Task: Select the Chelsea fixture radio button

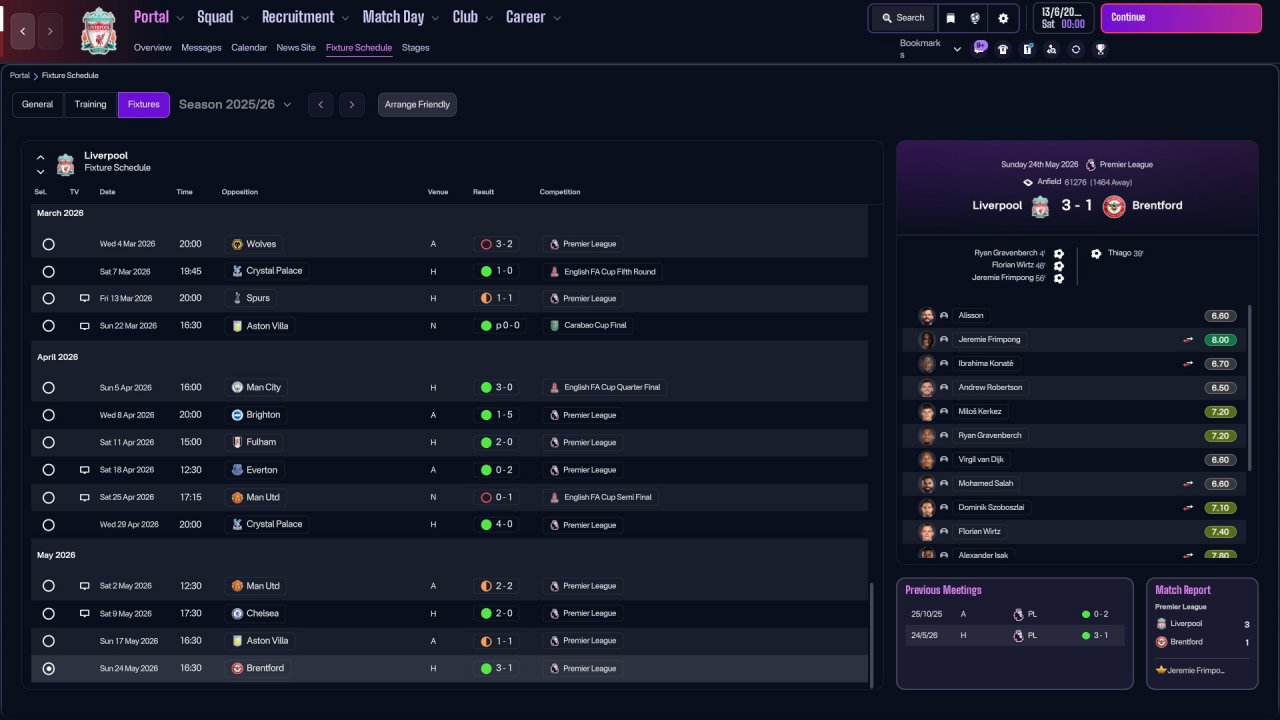Action: click(x=48, y=614)
